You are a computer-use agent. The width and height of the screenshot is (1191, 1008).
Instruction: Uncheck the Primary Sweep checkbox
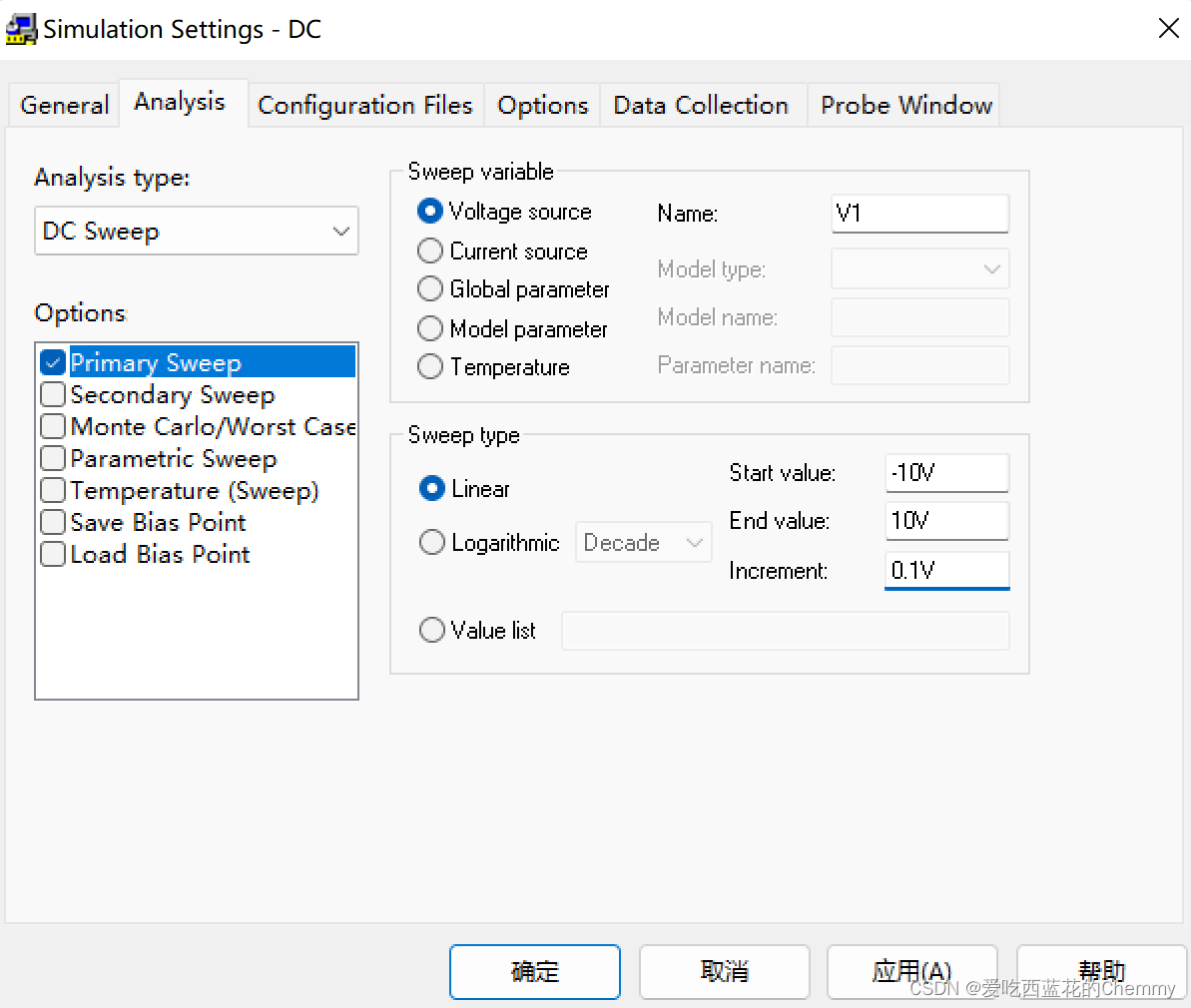coord(53,362)
